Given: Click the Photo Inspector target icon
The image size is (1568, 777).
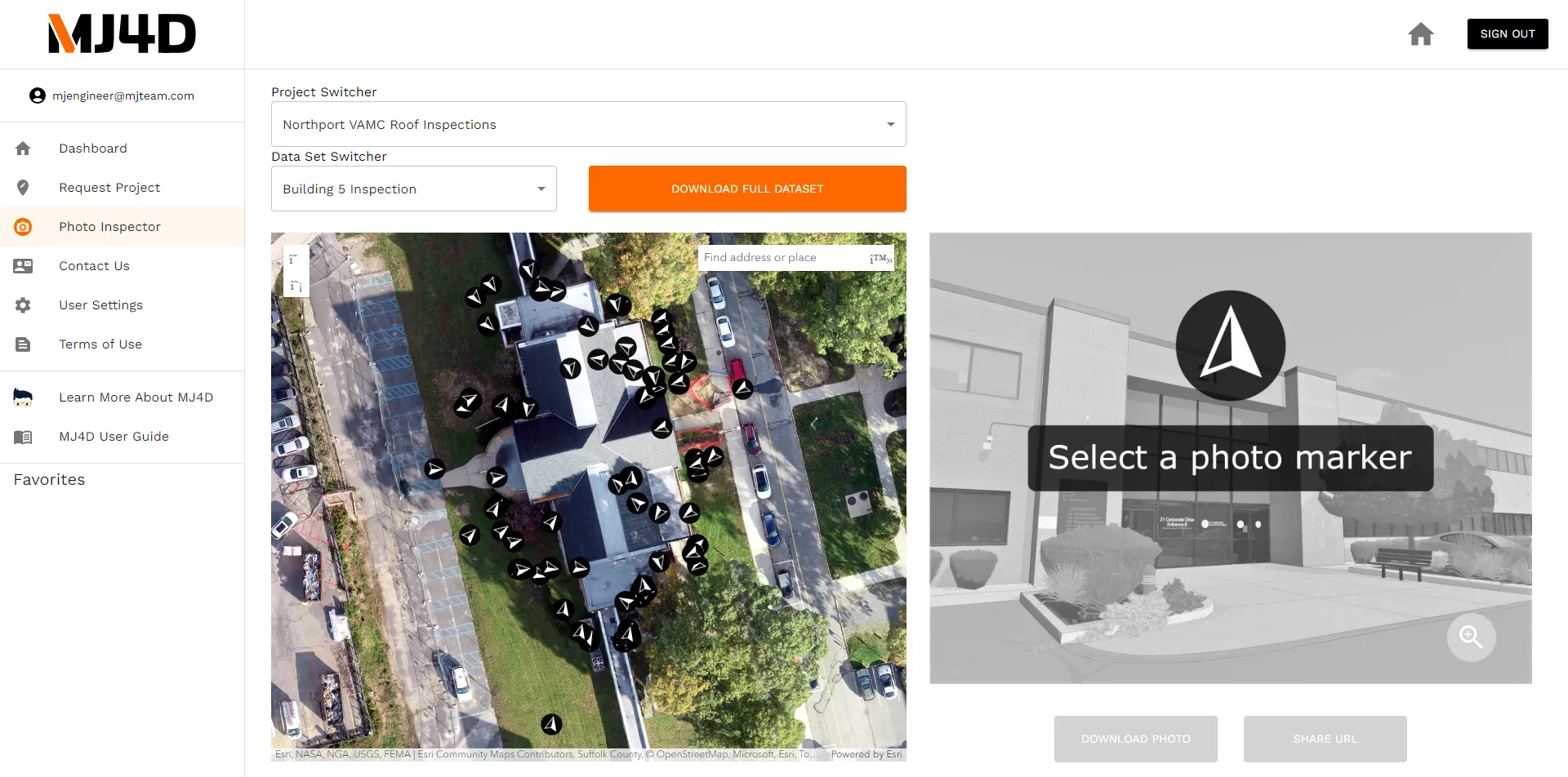Looking at the screenshot, I should coord(23,227).
